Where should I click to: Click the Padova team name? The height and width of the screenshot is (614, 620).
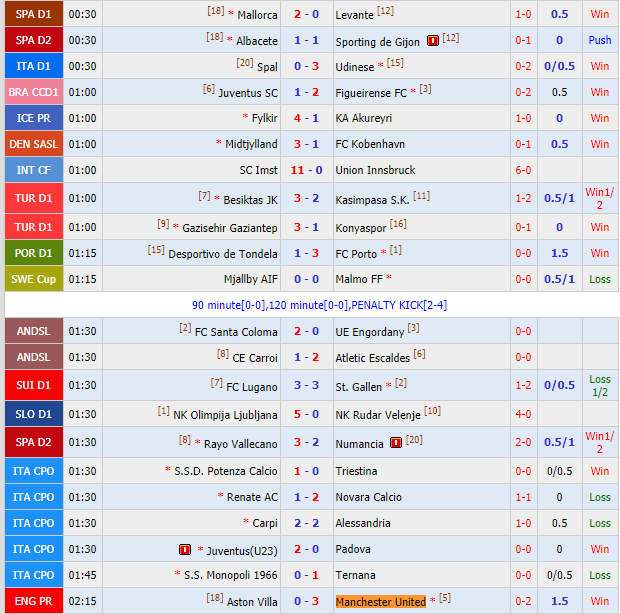pyautogui.click(x=353, y=550)
